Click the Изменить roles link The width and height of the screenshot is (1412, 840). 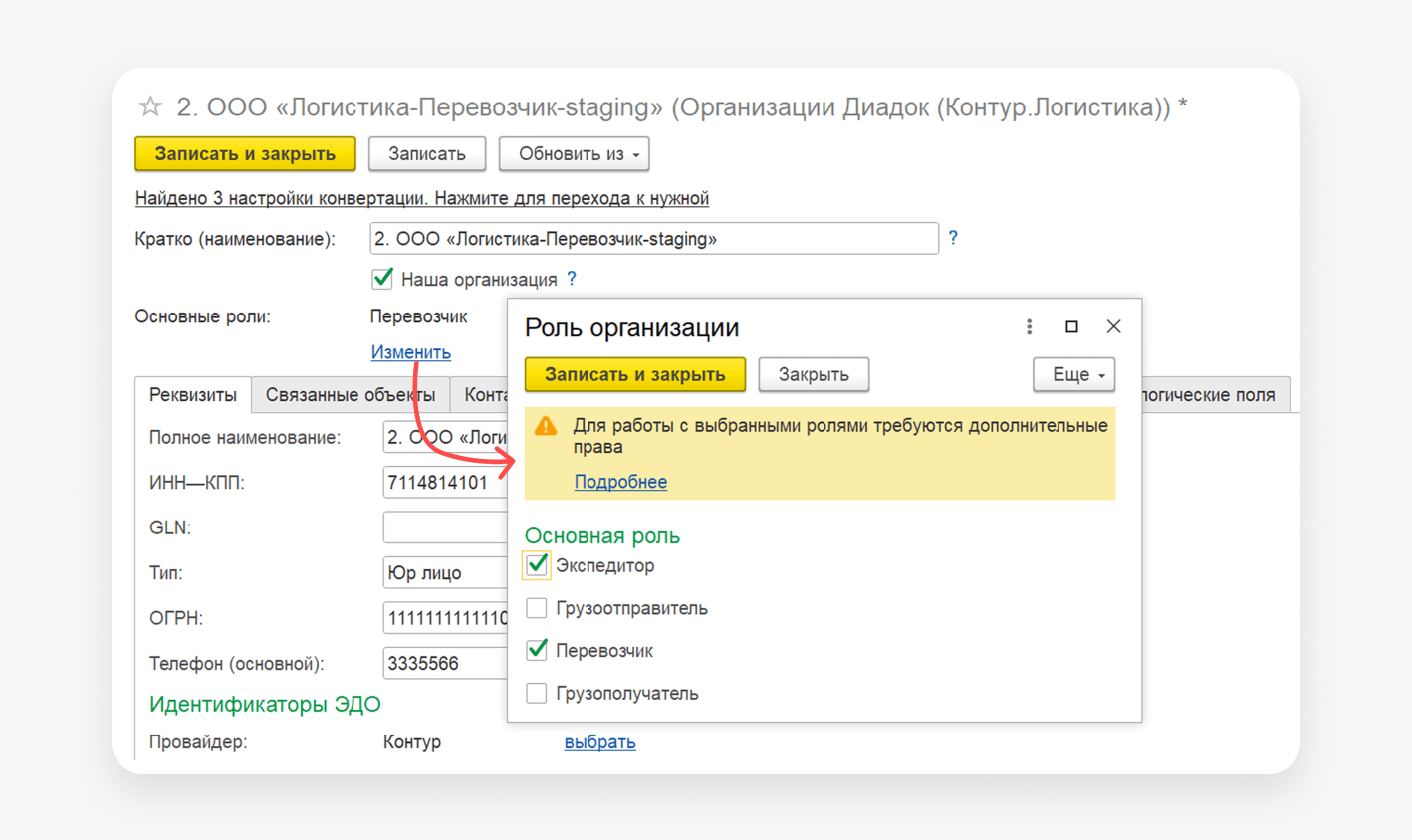click(x=411, y=352)
